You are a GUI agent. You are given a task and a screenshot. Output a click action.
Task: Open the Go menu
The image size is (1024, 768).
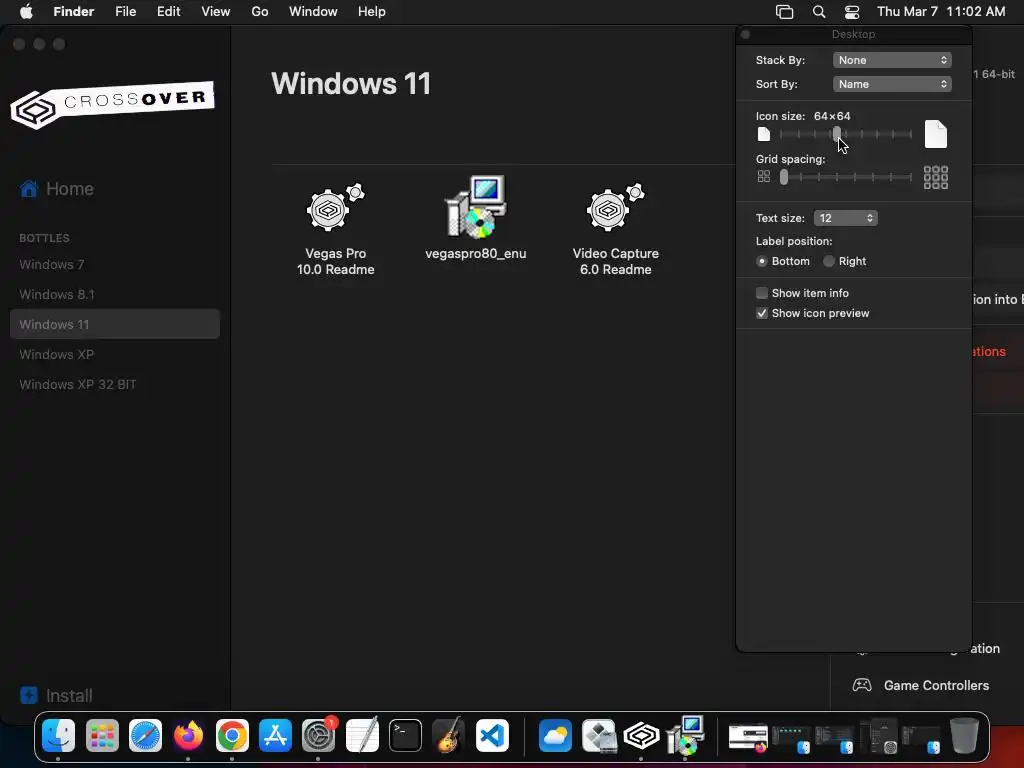pyautogui.click(x=260, y=12)
